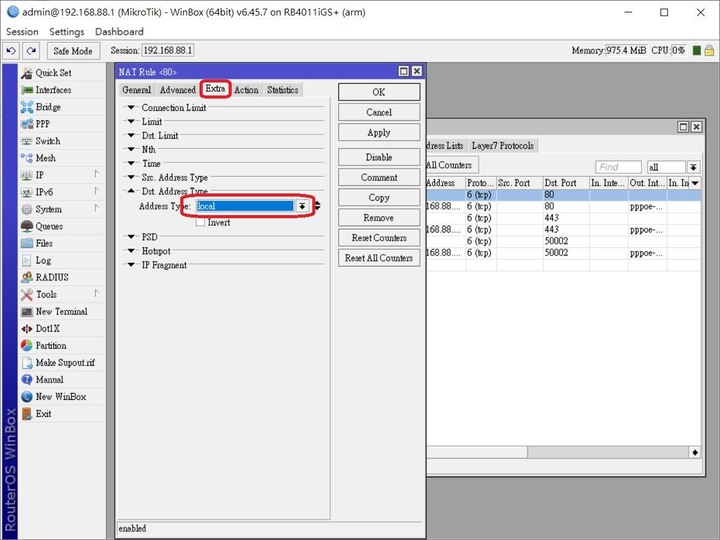Switch to the General tab
720x540 pixels.
click(136, 90)
